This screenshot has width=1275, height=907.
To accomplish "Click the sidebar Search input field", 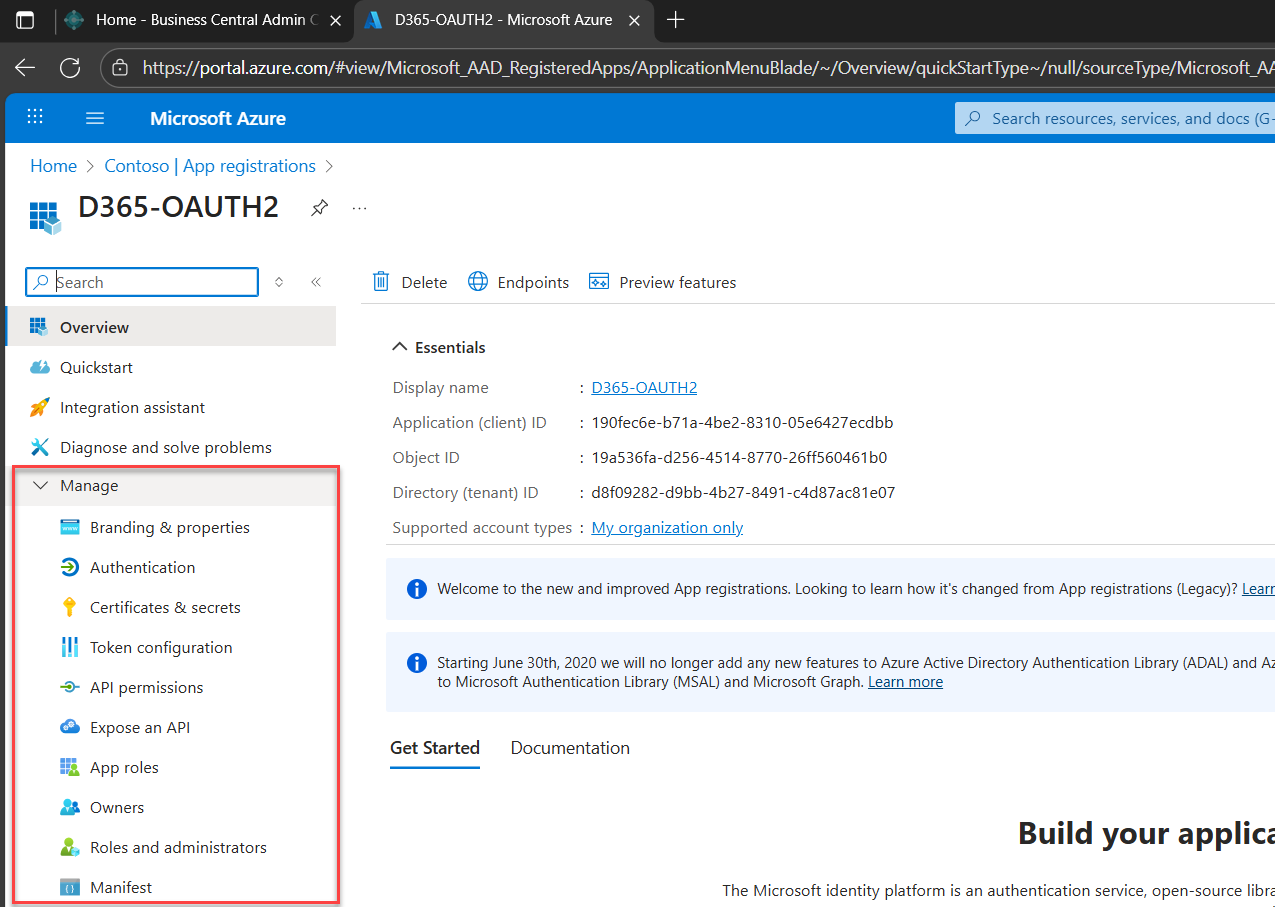I will pos(142,282).
